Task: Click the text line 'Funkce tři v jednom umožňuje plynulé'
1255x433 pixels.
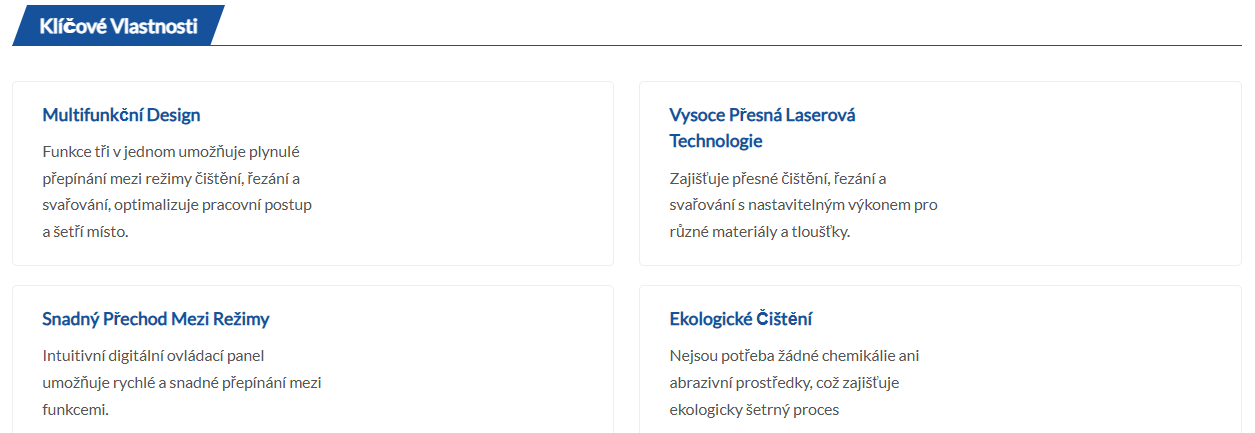Action: (x=171, y=152)
